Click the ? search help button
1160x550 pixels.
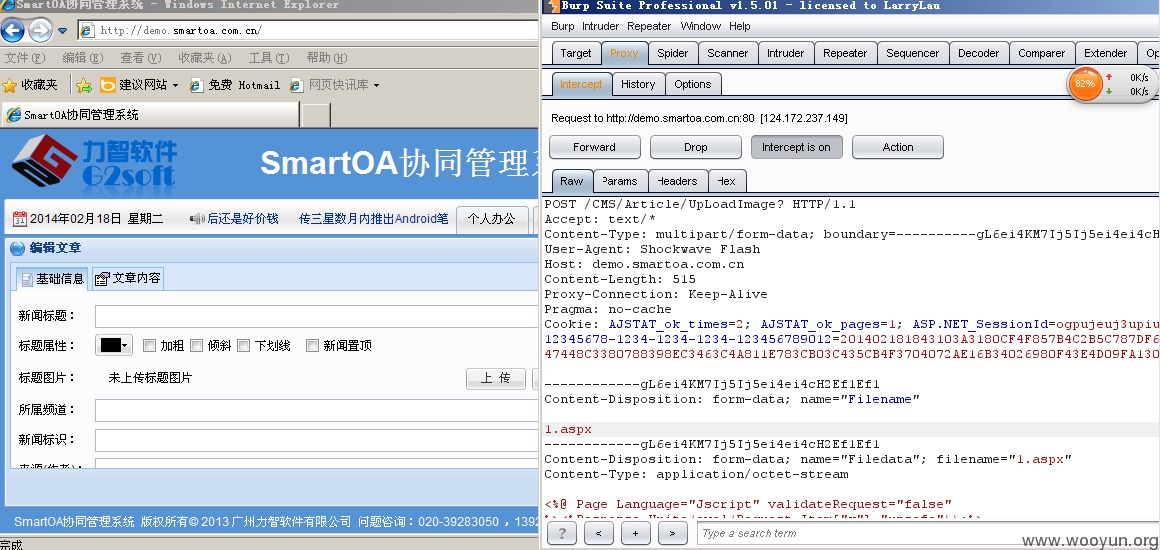pos(562,533)
